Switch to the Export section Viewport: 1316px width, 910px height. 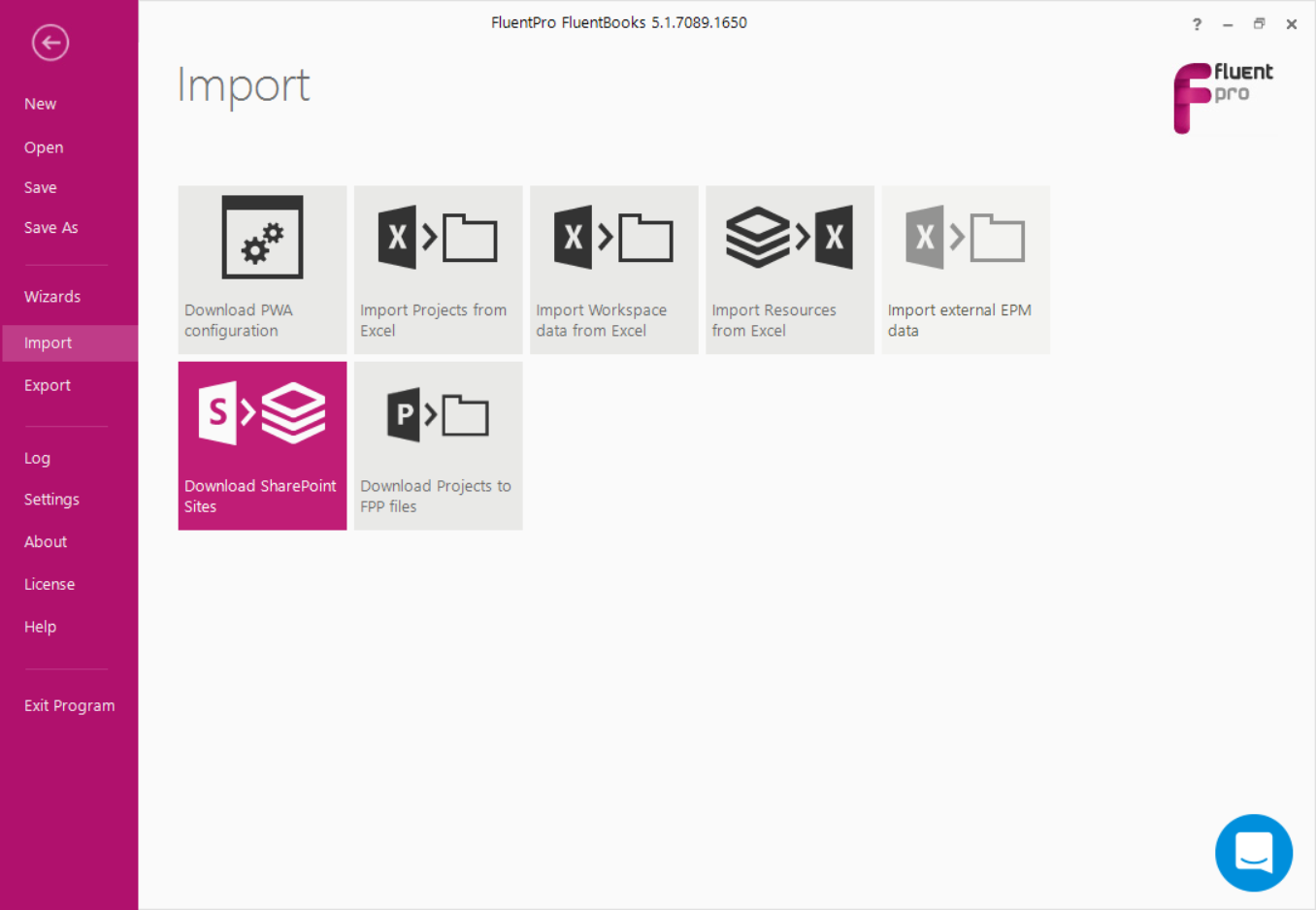48,385
